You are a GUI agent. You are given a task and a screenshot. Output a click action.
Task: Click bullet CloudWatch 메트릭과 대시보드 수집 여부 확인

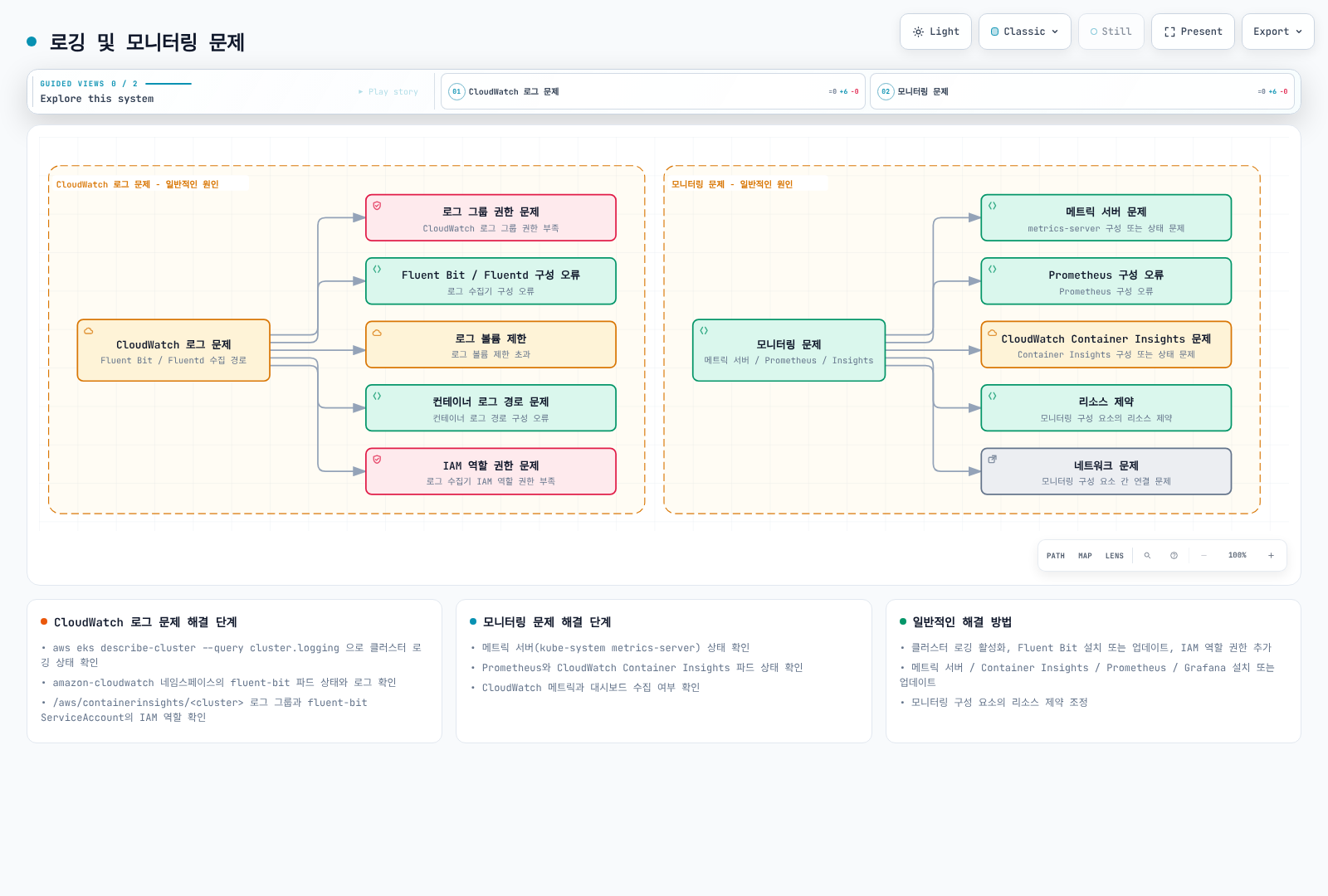[591, 688]
